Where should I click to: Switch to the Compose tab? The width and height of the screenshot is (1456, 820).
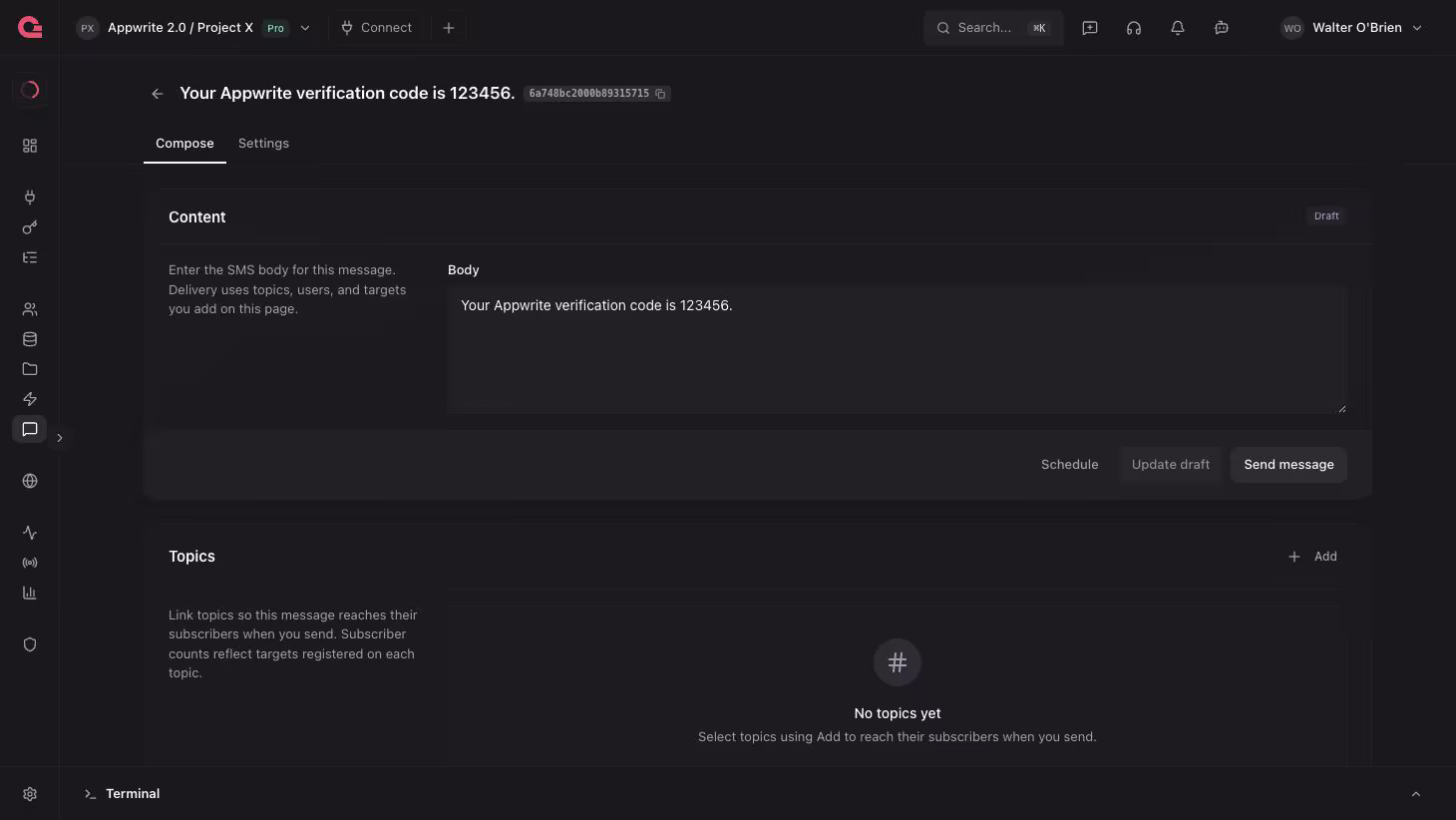point(184,144)
